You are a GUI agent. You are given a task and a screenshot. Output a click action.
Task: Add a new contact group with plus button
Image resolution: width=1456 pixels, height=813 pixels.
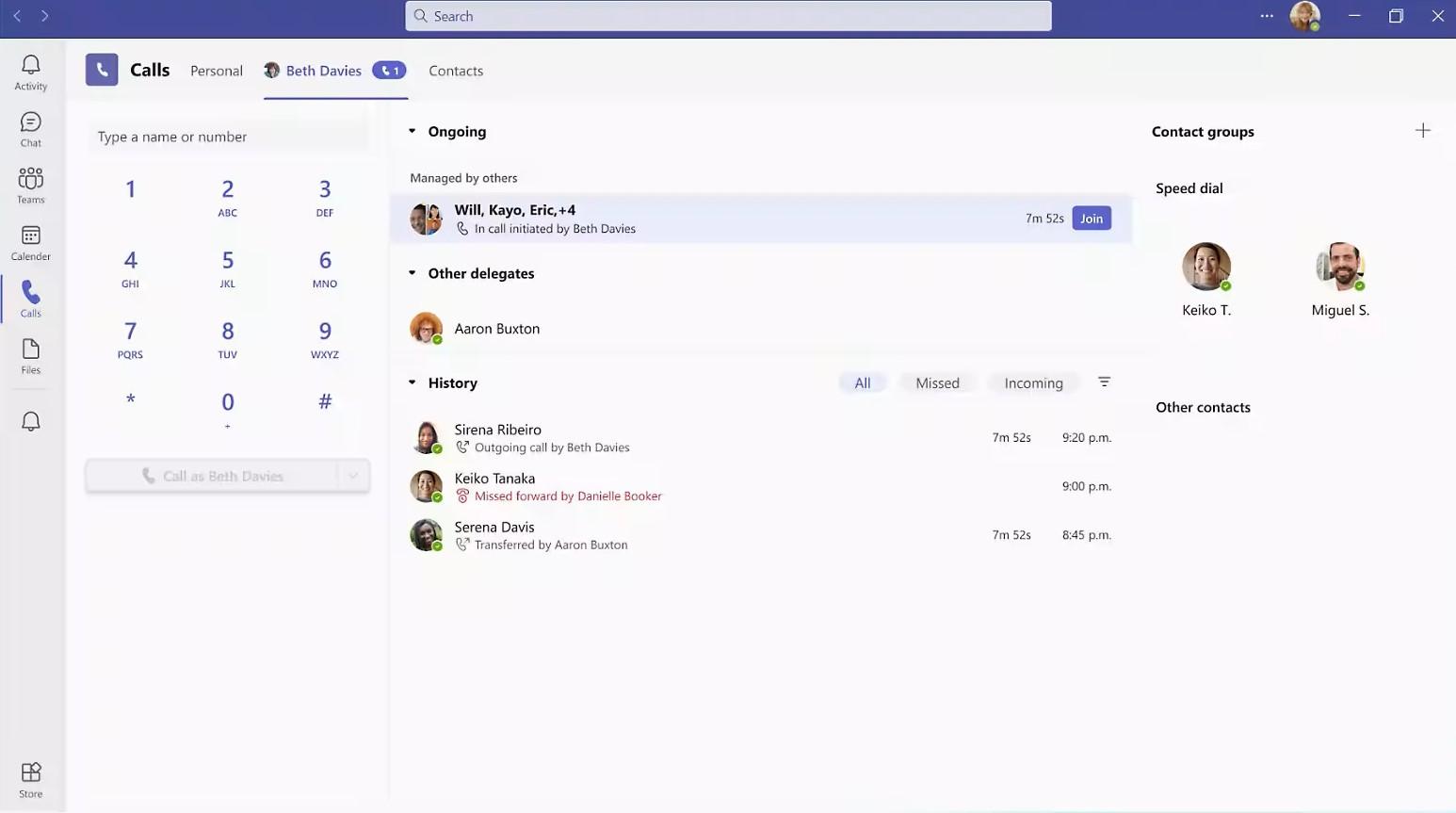click(x=1422, y=130)
